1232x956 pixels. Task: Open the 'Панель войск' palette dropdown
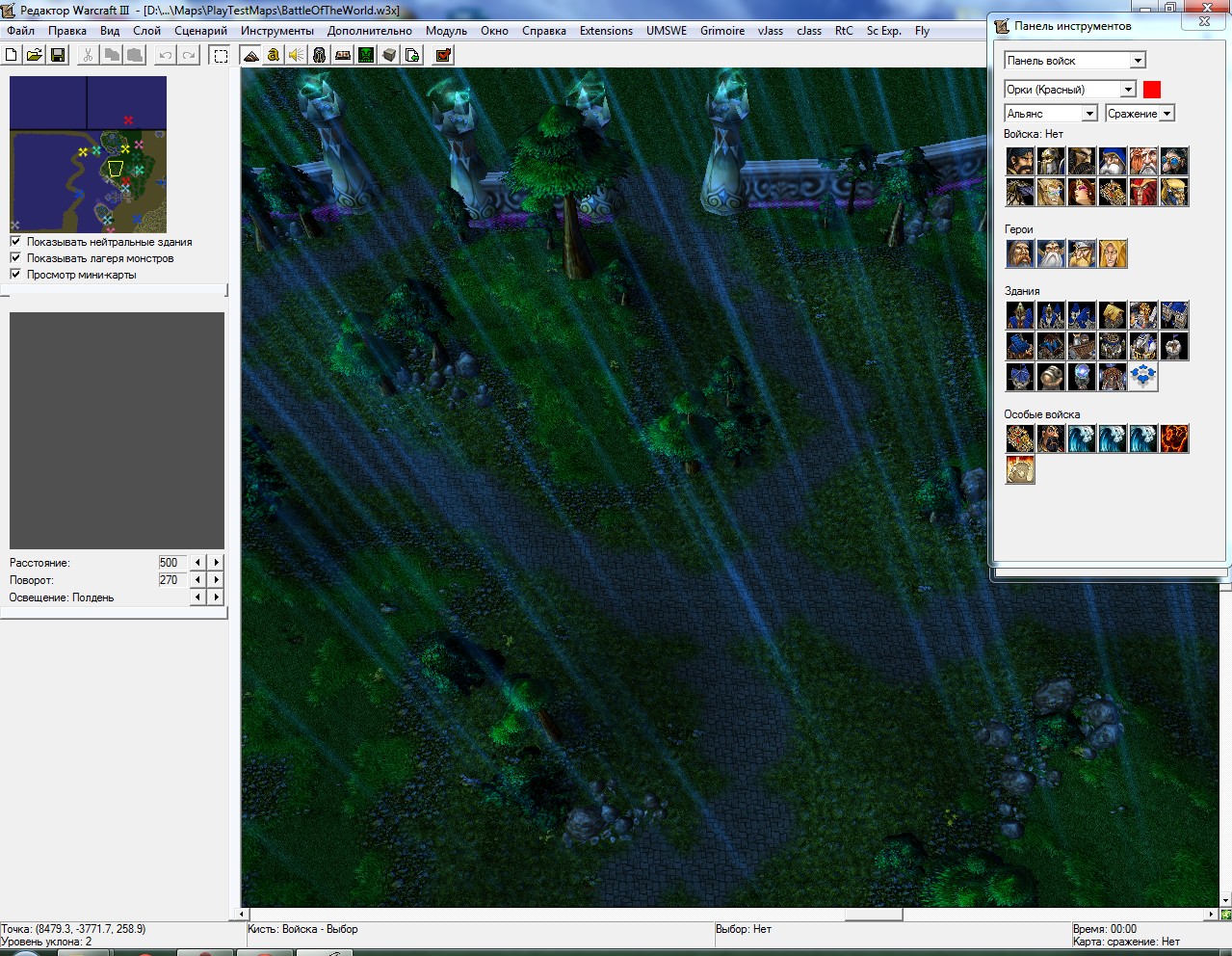(1138, 61)
